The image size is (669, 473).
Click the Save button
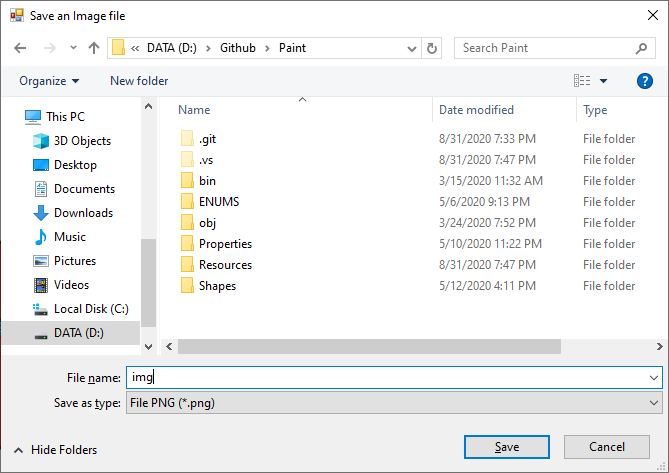pyautogui.click(x=507, y=447)
